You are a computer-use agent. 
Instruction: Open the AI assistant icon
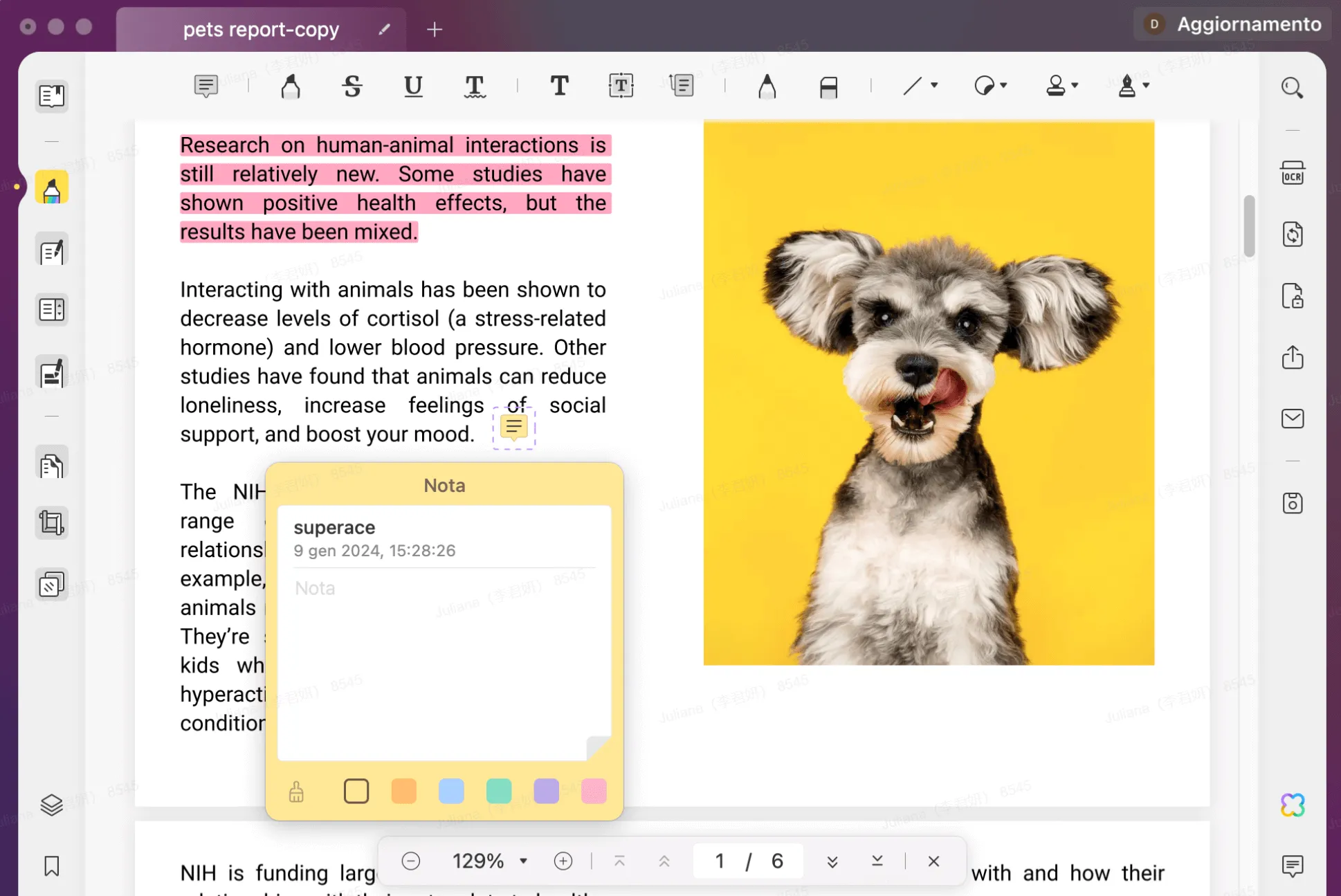(x=1292, y=805)
